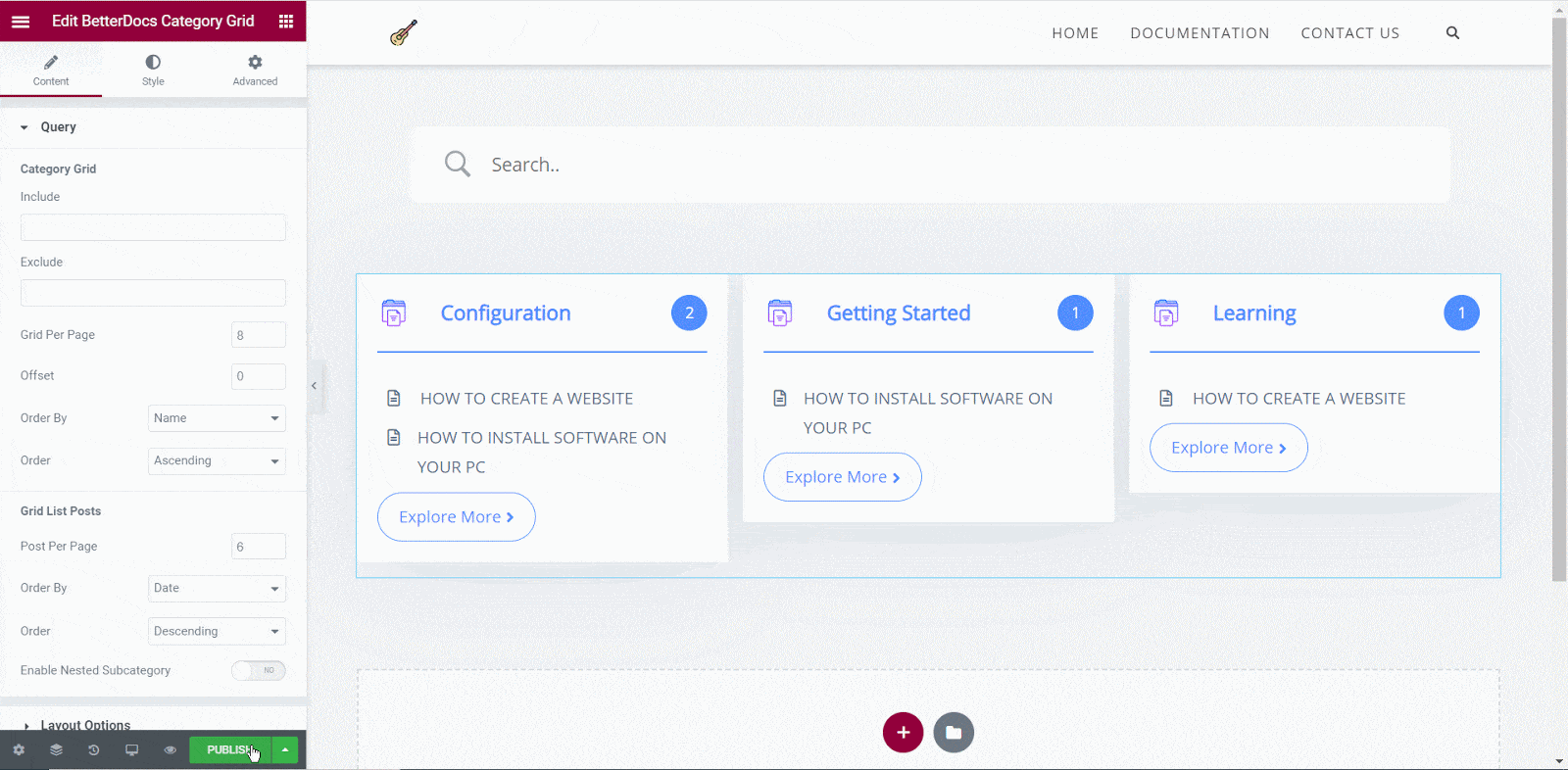Open the Grid Order By Name dropdown
Screen dimensions: 1568x770
[x=217, y=418]
